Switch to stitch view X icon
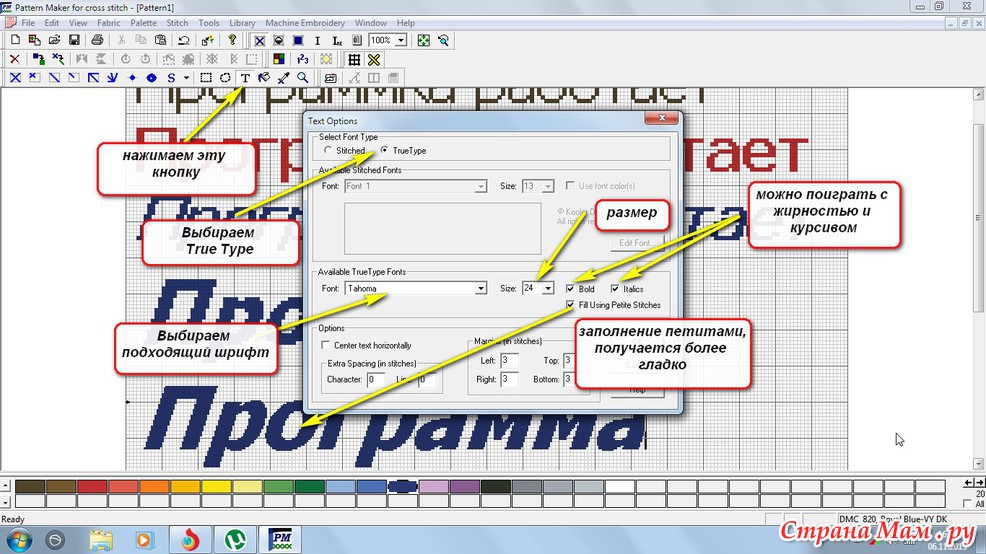Viewport: 986px width, 554px height. 259,40
